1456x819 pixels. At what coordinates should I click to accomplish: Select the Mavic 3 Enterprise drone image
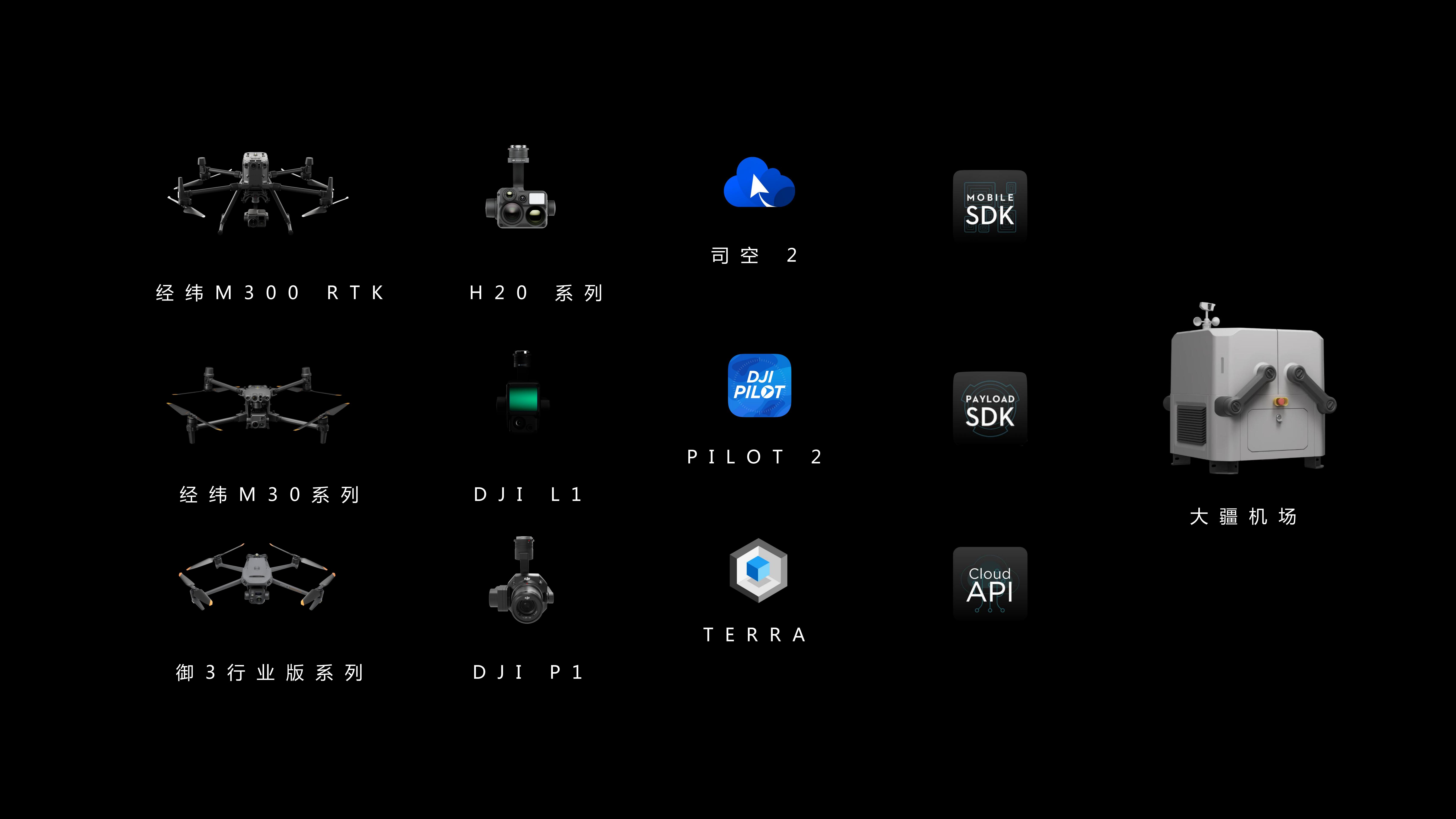point(257,576)
